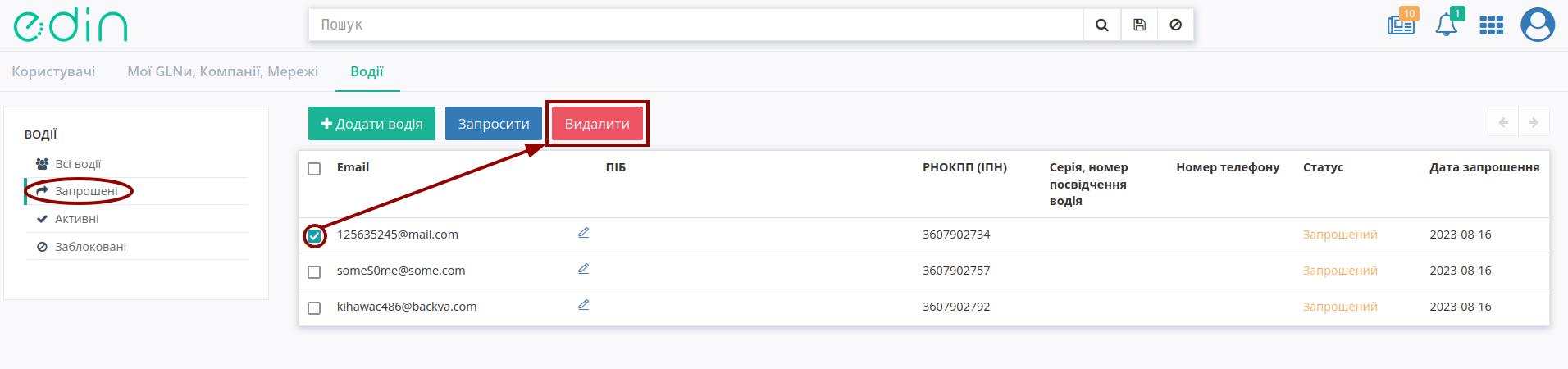This screenshot has height=369, width=1568.
Task: Focus the Пошук search field
Action: coord(696,25)
